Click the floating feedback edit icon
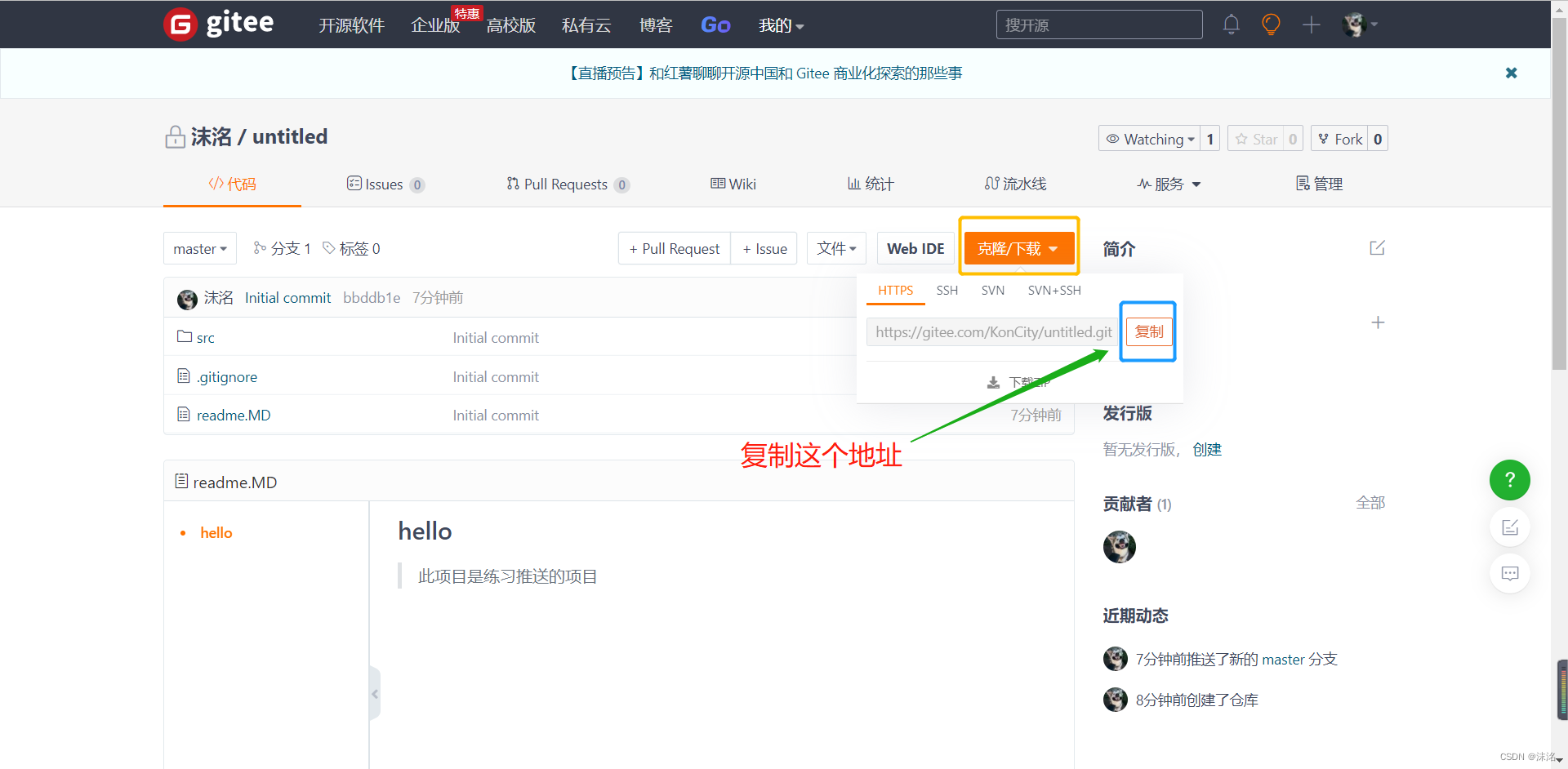This screenshot has height=769, width=1568. [x=1509, y=527]
